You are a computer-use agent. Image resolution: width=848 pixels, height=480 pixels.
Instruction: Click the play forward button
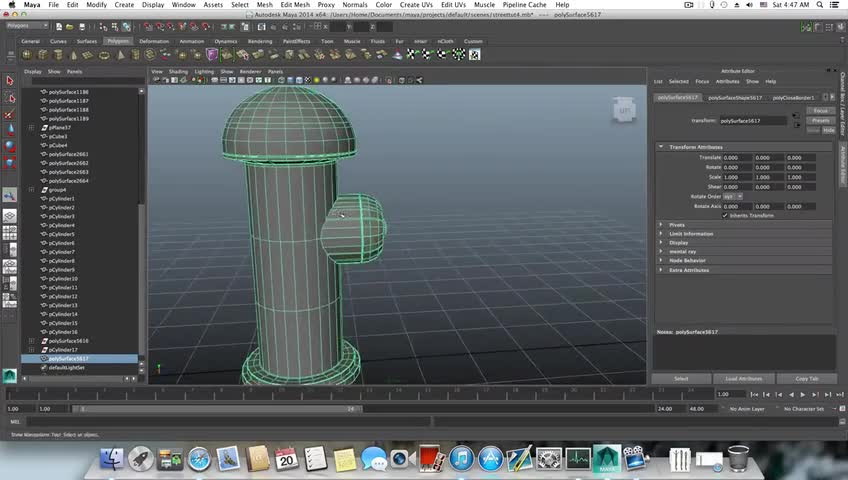coord(802,395)
